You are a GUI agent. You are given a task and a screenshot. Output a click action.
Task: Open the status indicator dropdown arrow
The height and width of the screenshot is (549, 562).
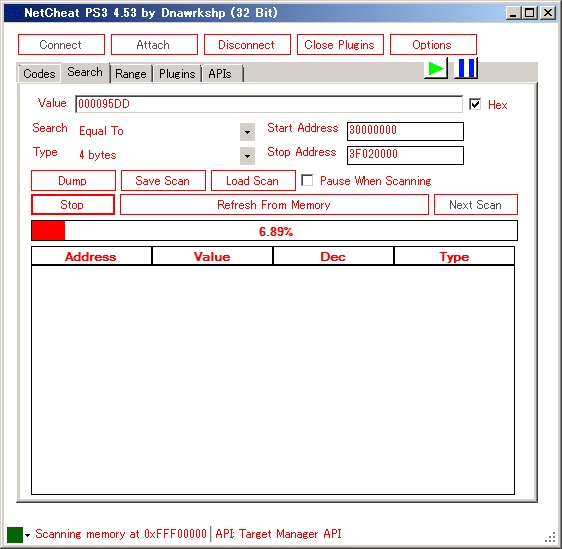28,535
